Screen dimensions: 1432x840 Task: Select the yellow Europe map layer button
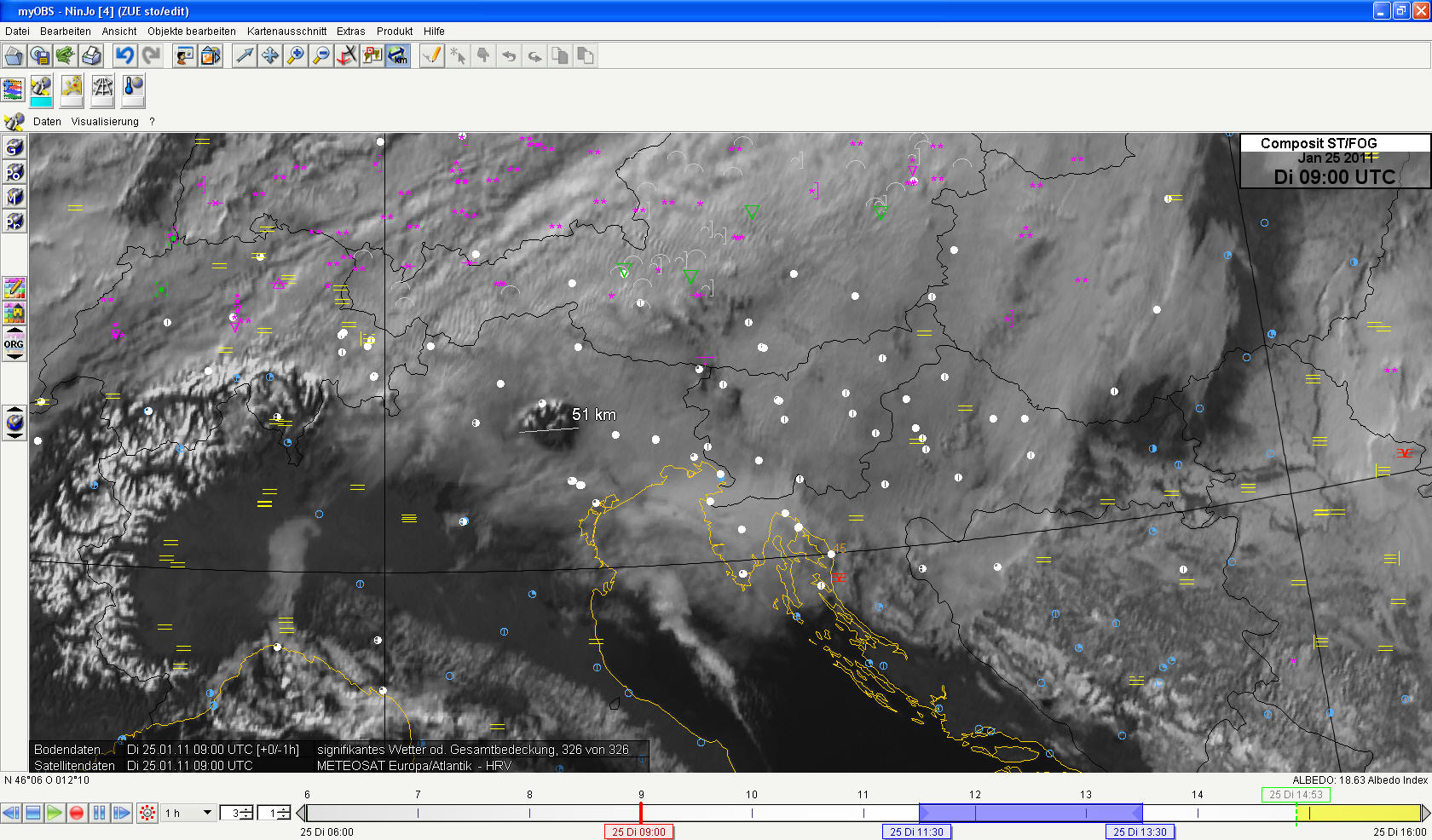[x=72, y=90]
